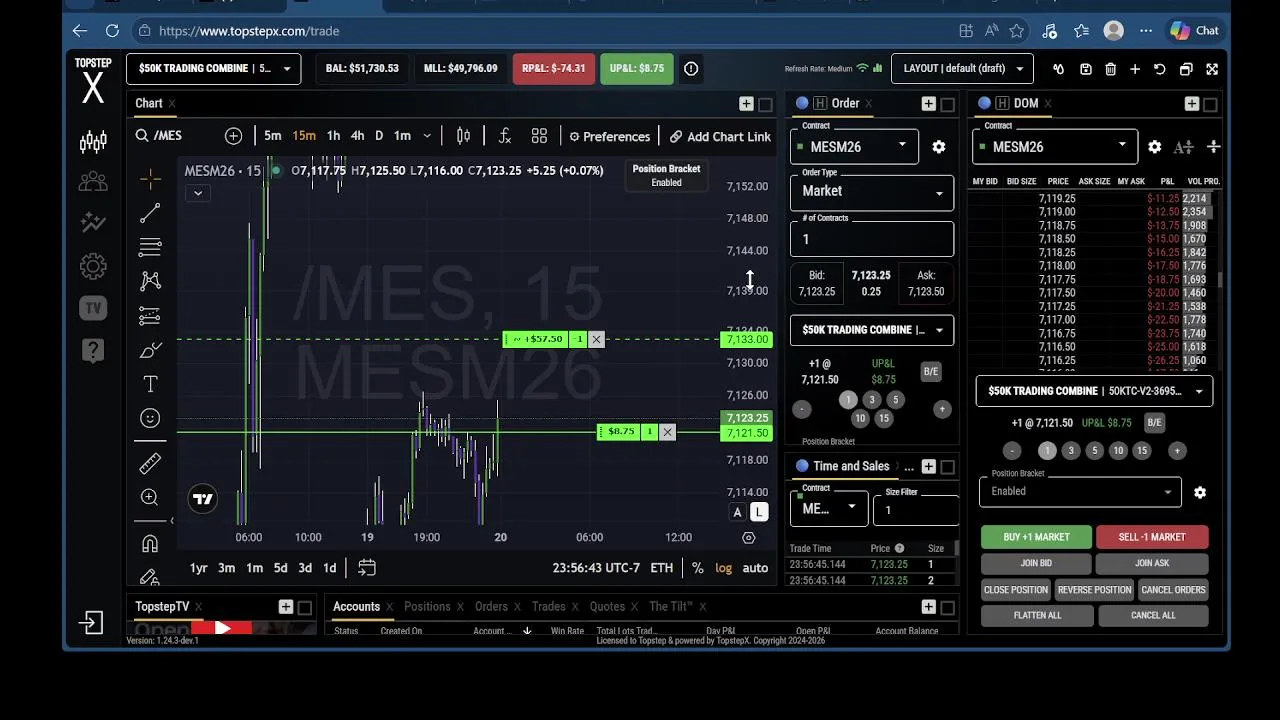Open the go-to-date calendar icon
The height and width of the screenshot is (720, 1280).
(x=367, y=568)
